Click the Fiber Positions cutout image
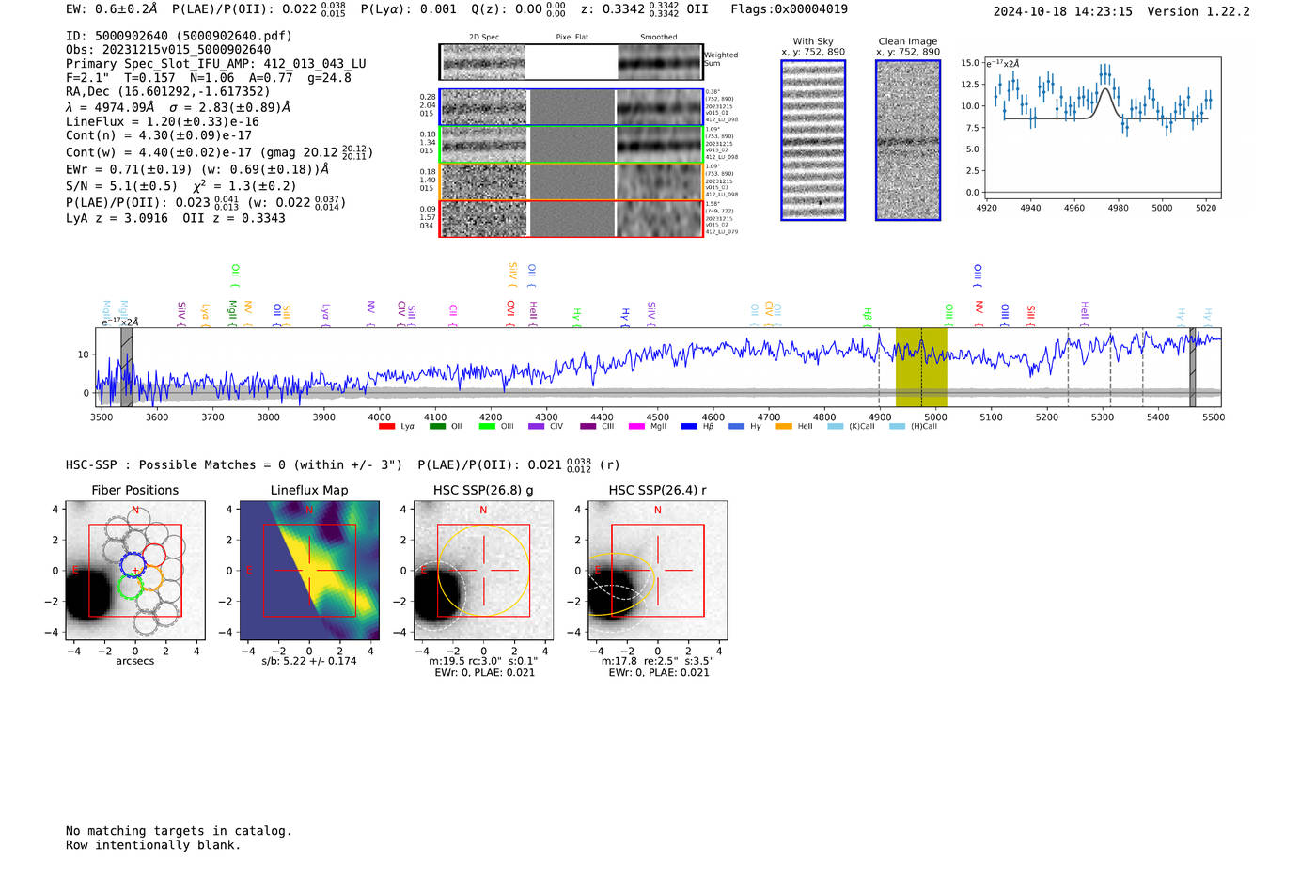Viewport: 1316px width, 896px height. click(x=135, y=571)
